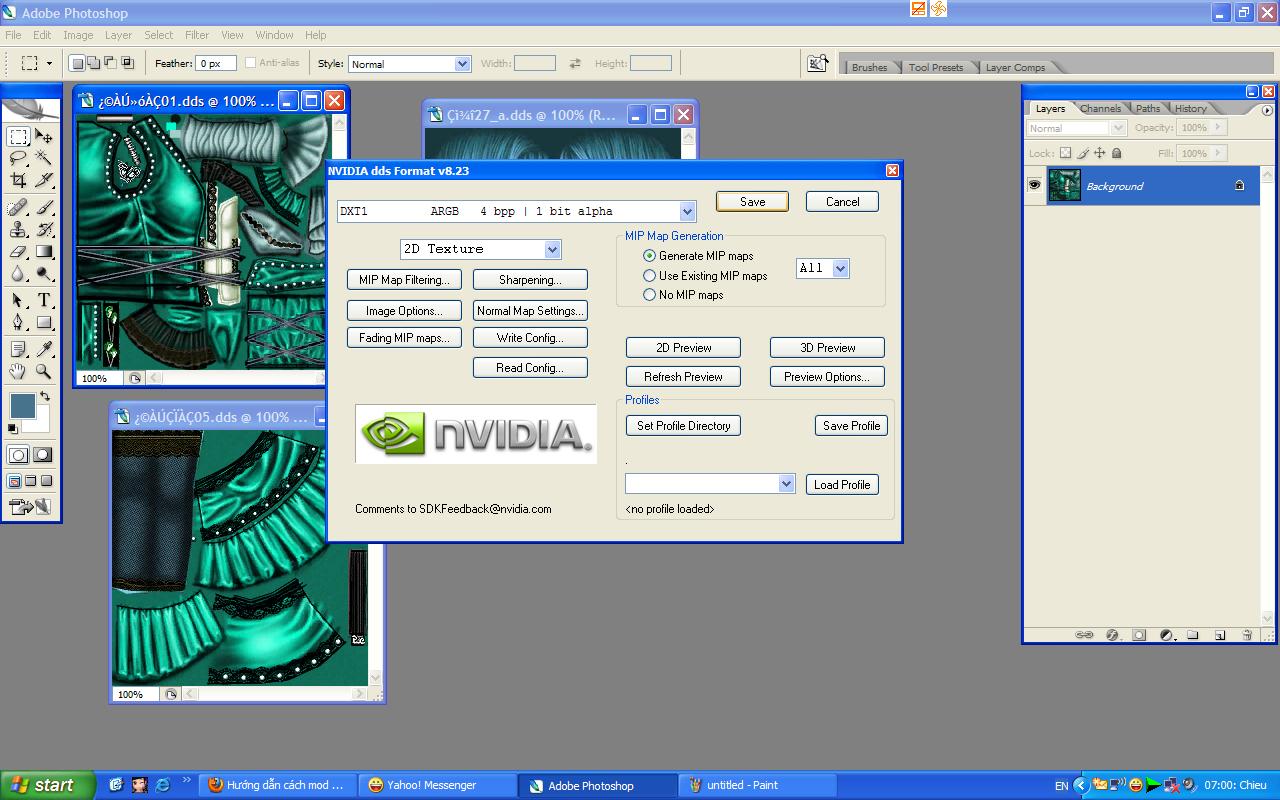Open the layer blend mode Normal dropdown

click(1118, 128)
